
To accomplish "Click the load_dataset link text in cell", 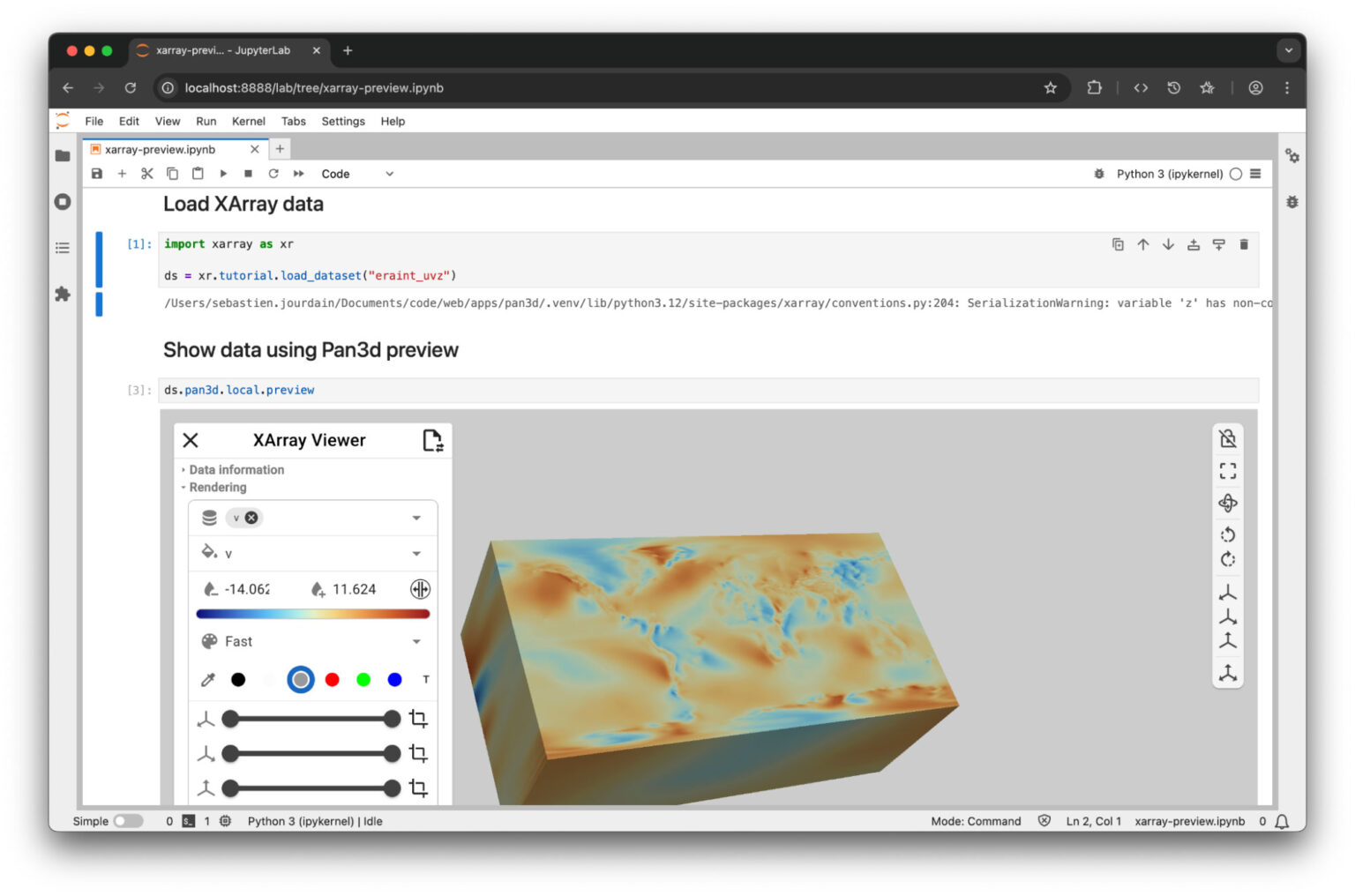I will click(321, 275).
